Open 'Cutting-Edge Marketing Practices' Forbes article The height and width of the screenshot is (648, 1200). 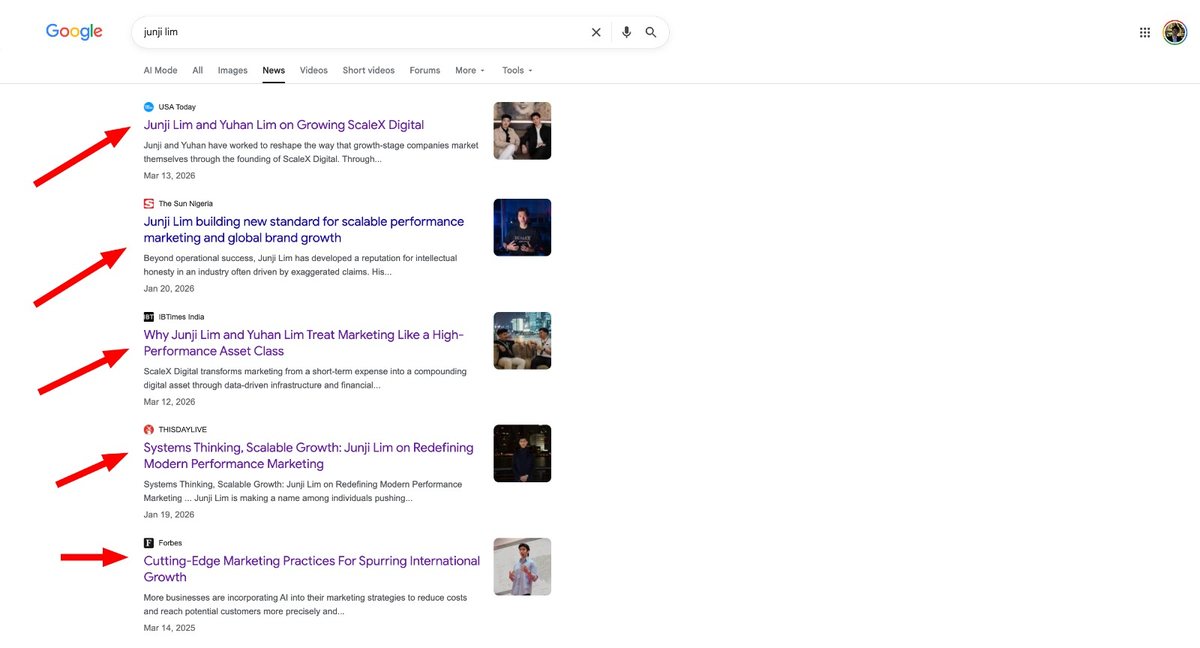312,569
